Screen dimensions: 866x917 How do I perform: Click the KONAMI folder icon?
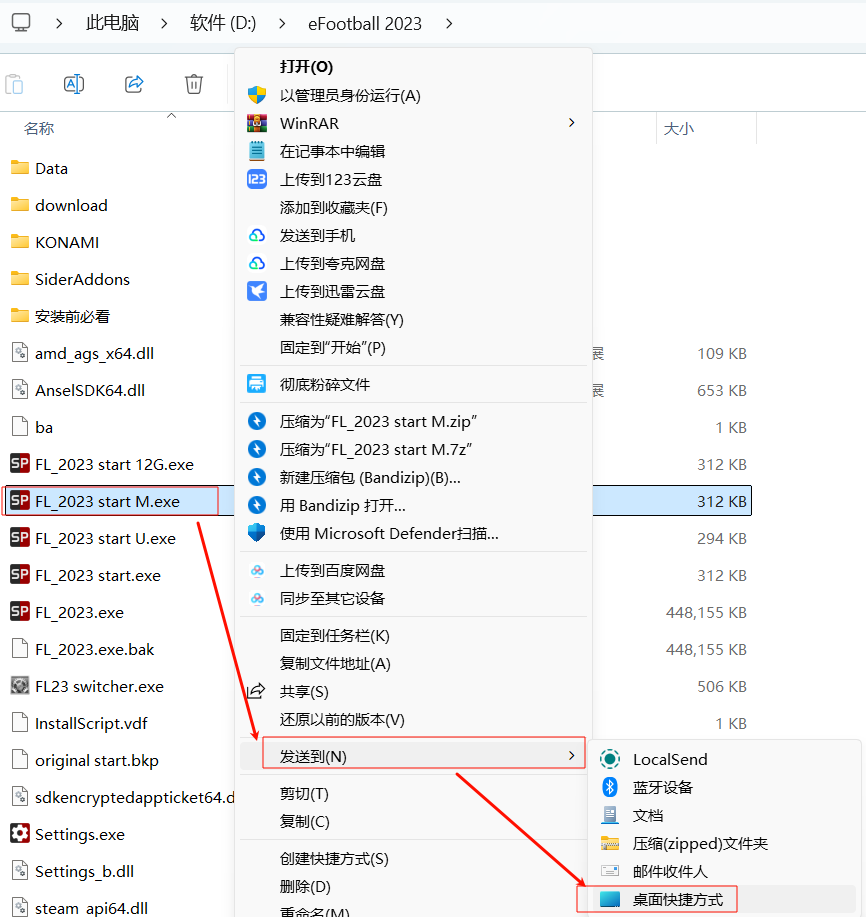click(20, 242)
